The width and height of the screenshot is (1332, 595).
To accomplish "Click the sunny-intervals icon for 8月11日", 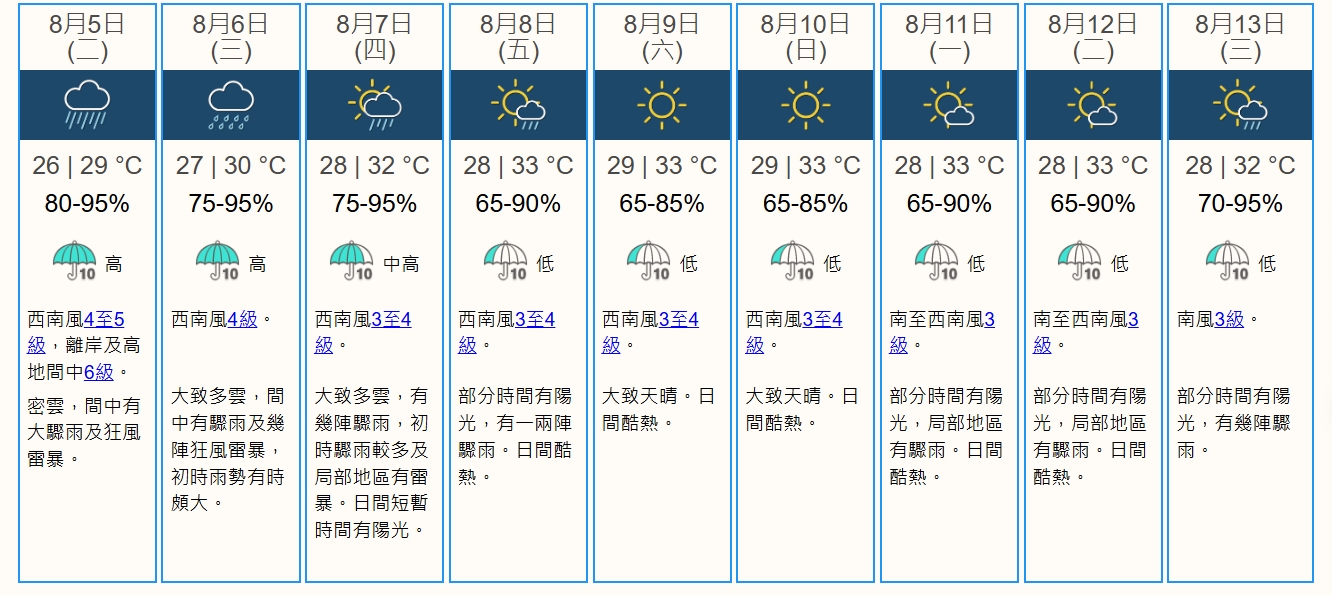I will 949,105.
